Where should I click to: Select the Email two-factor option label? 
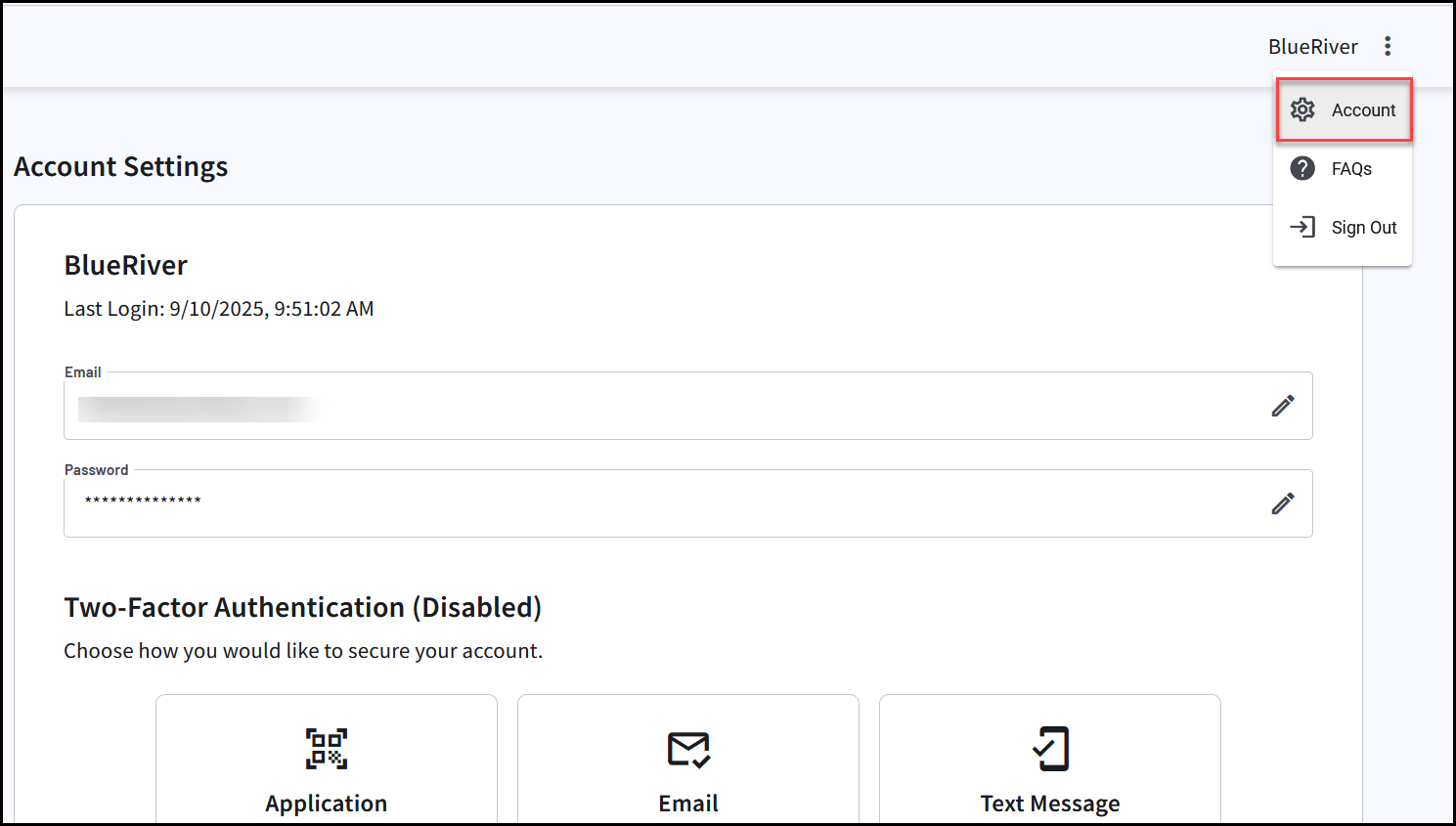(688, 804)
